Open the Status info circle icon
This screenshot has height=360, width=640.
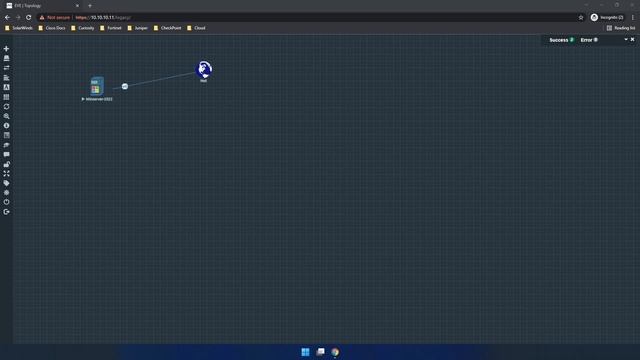coord(6,126)
